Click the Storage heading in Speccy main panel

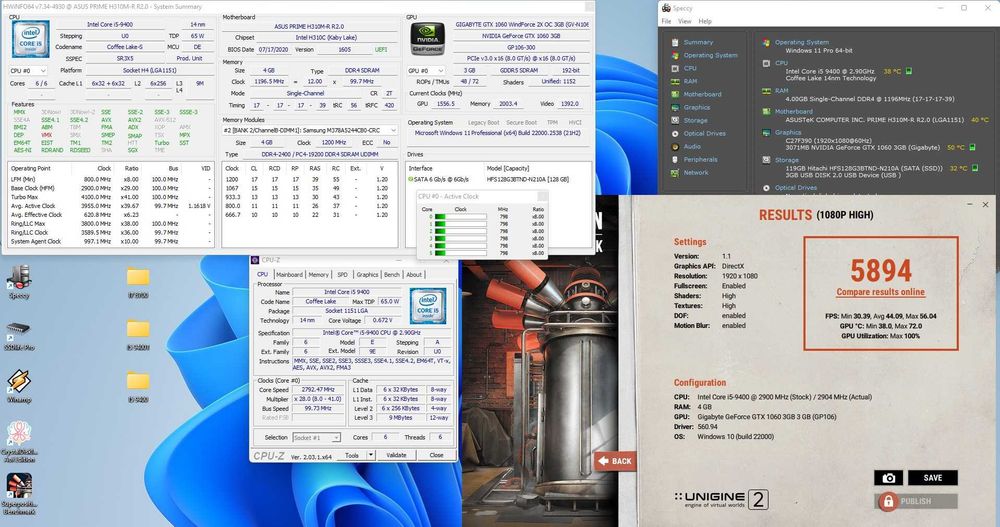click(x=787, y=160)
